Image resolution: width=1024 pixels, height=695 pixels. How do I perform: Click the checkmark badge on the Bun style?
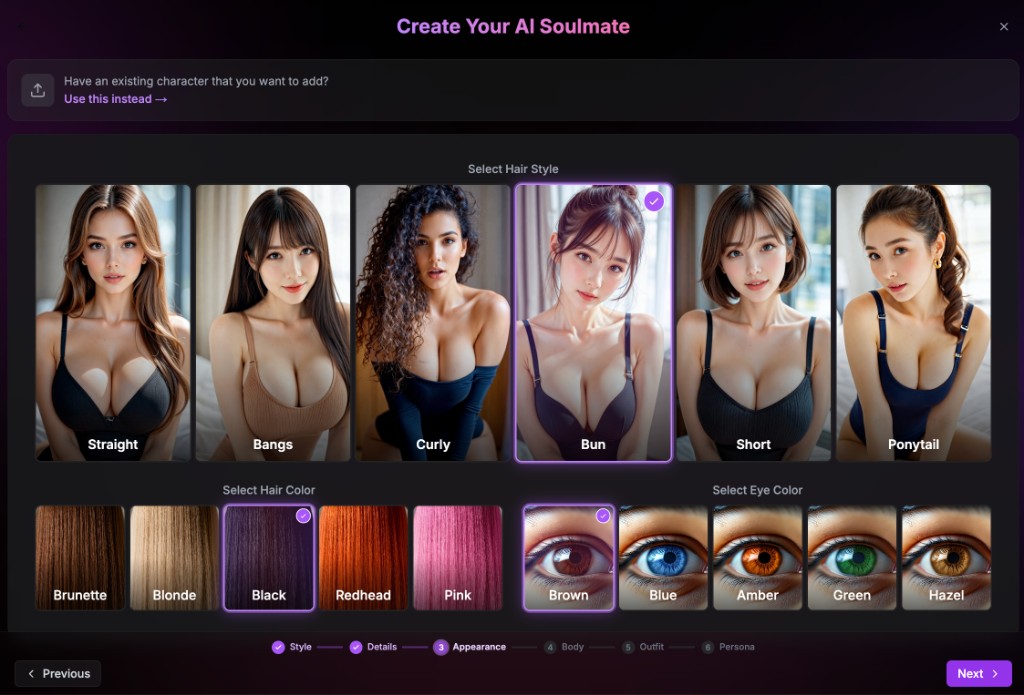[655, 201]
